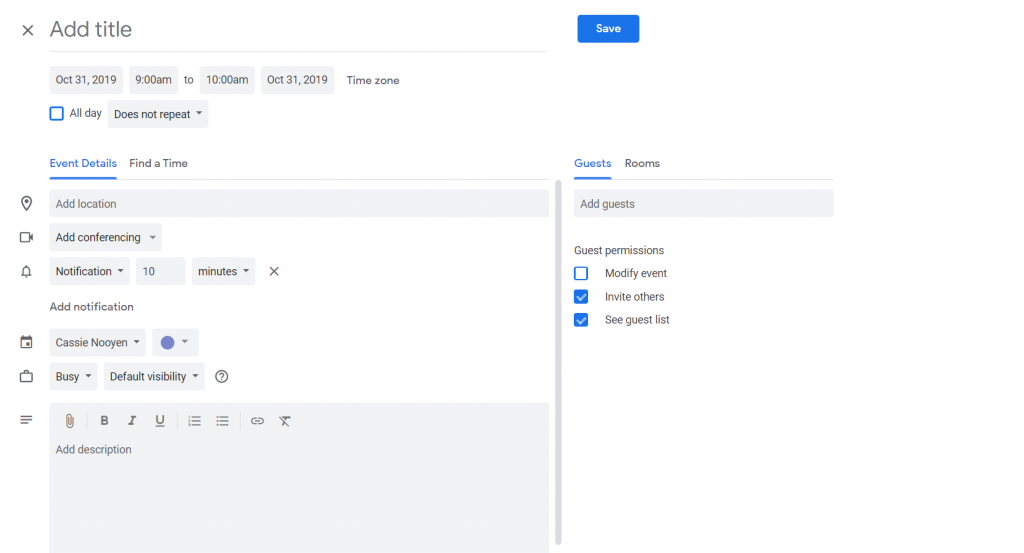This screenshot has width=1024, height=553.
Task: Open the Does not repeat dropdown
Action: tap(158, 114)
